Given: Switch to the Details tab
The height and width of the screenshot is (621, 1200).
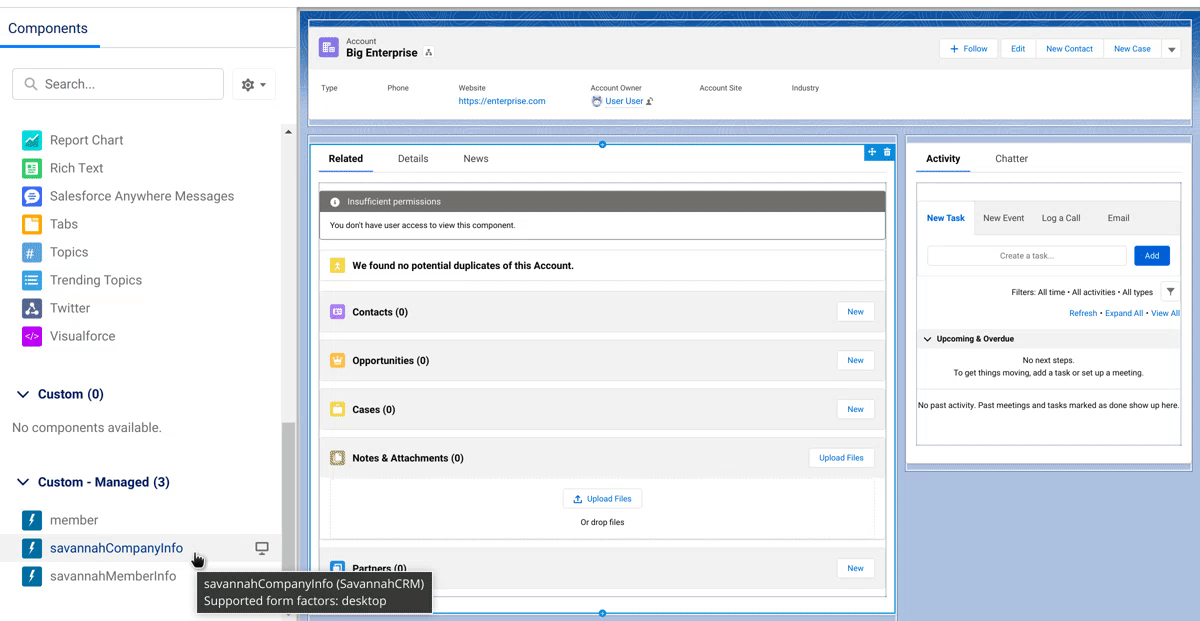Looking at the screenshot, I should click(x=413, y=159).
